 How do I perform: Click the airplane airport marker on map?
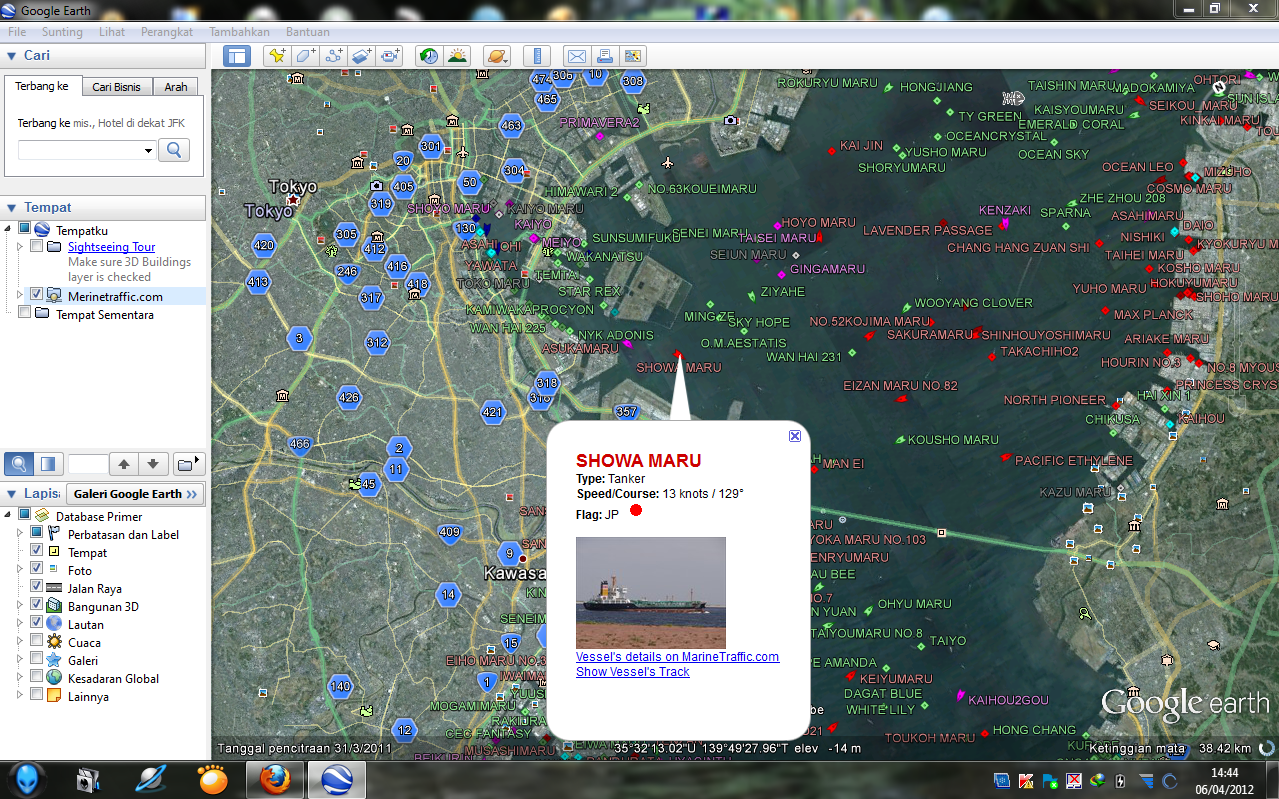click(x=668, y=162)
